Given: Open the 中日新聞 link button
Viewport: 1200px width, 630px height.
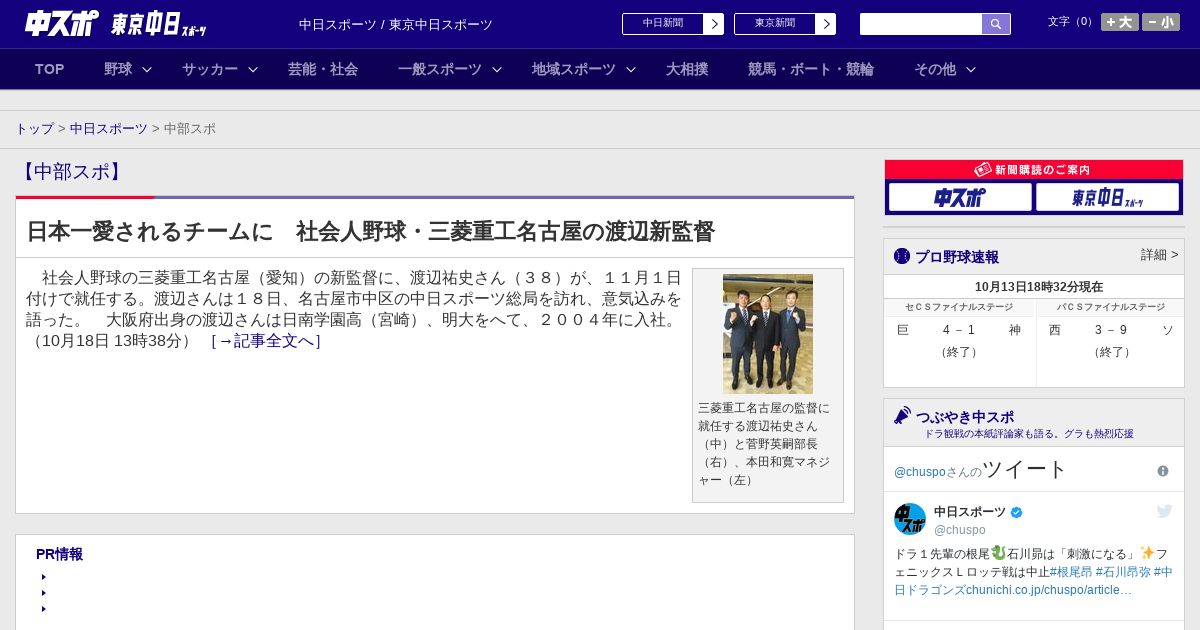Looking at the screenshot, I should (x=662, y=23).
